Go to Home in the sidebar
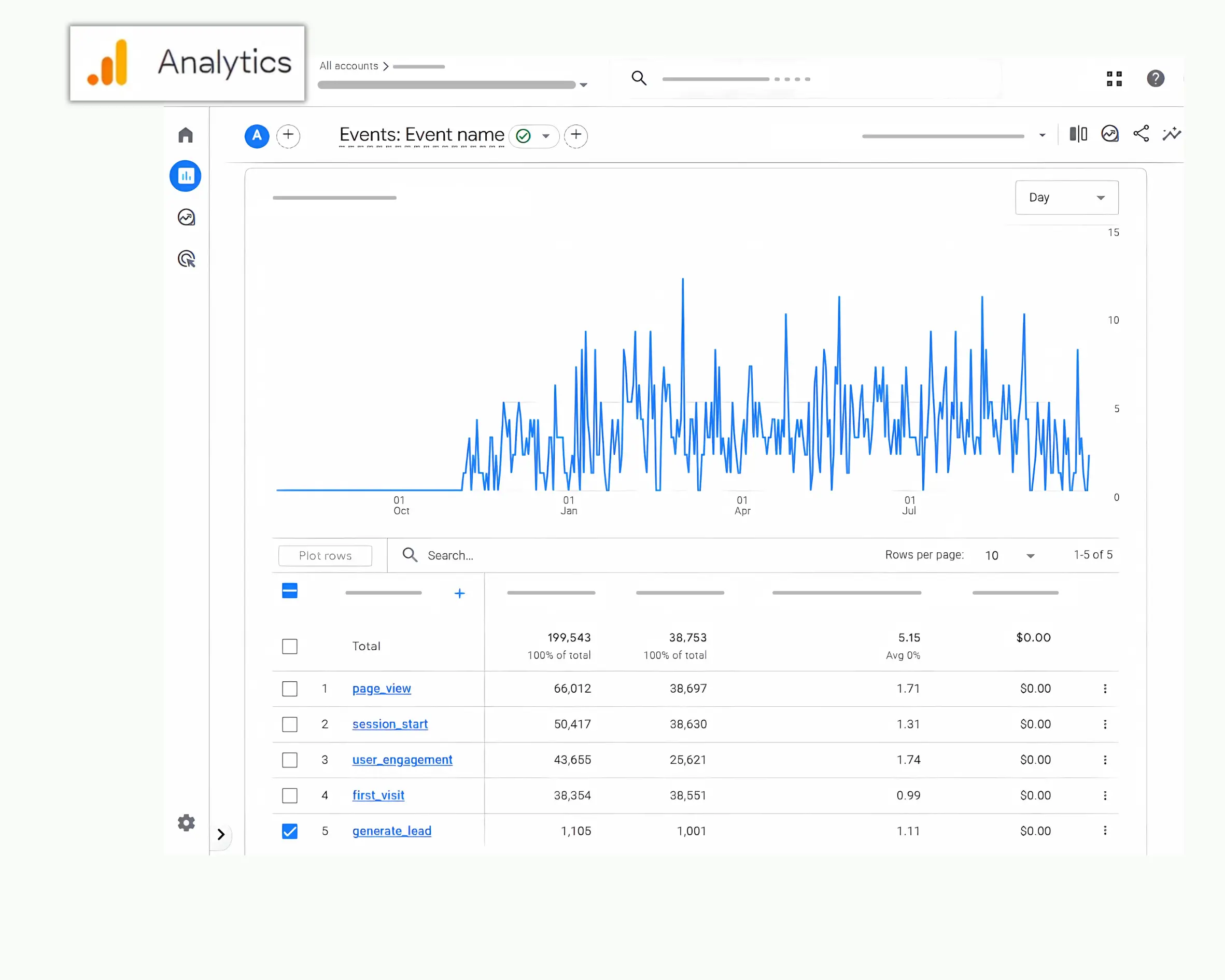Viewport: 1225px width, 980px height. (x=185, y=135)
